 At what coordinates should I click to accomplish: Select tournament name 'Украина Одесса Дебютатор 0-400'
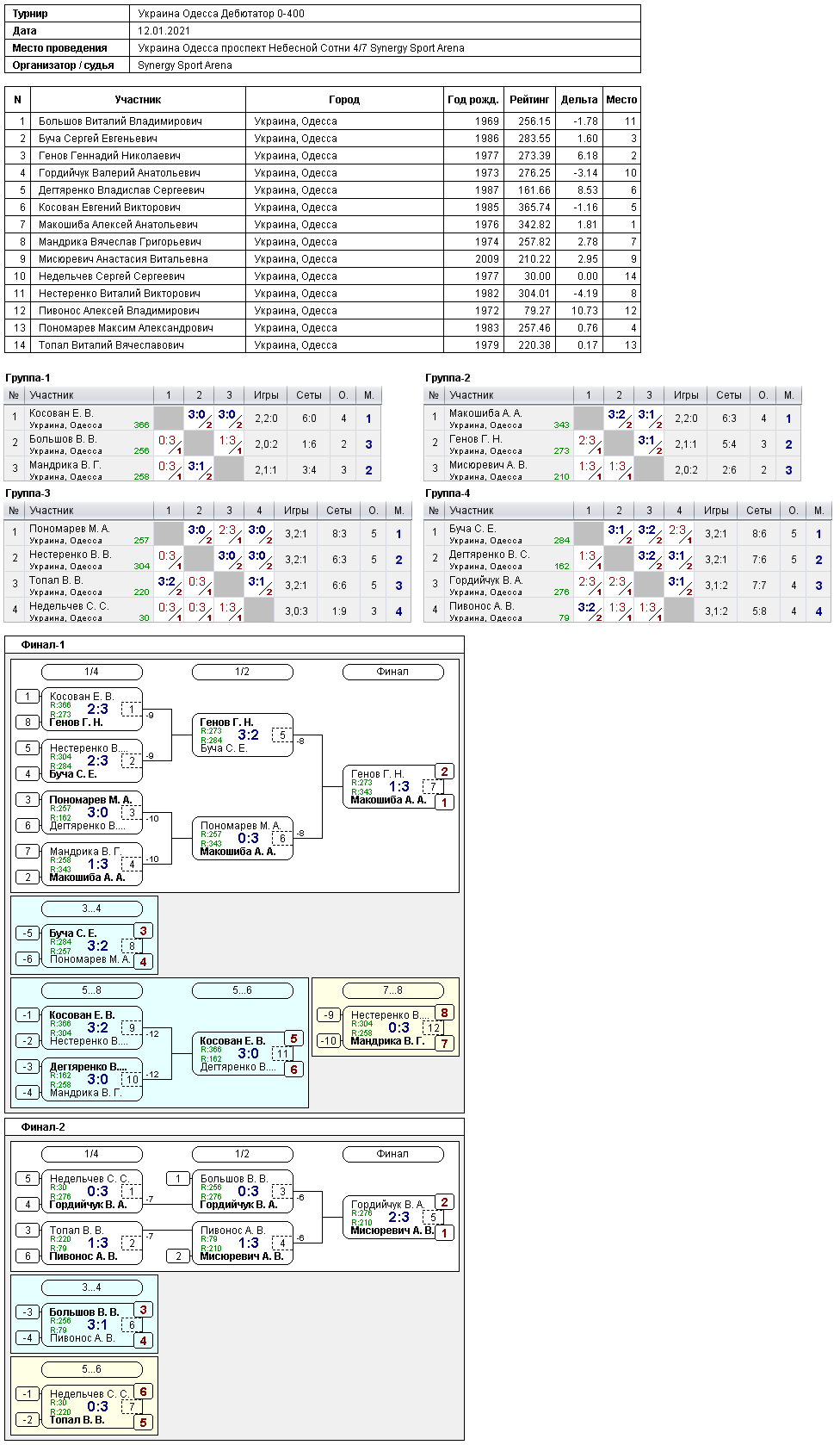point(221,14)
